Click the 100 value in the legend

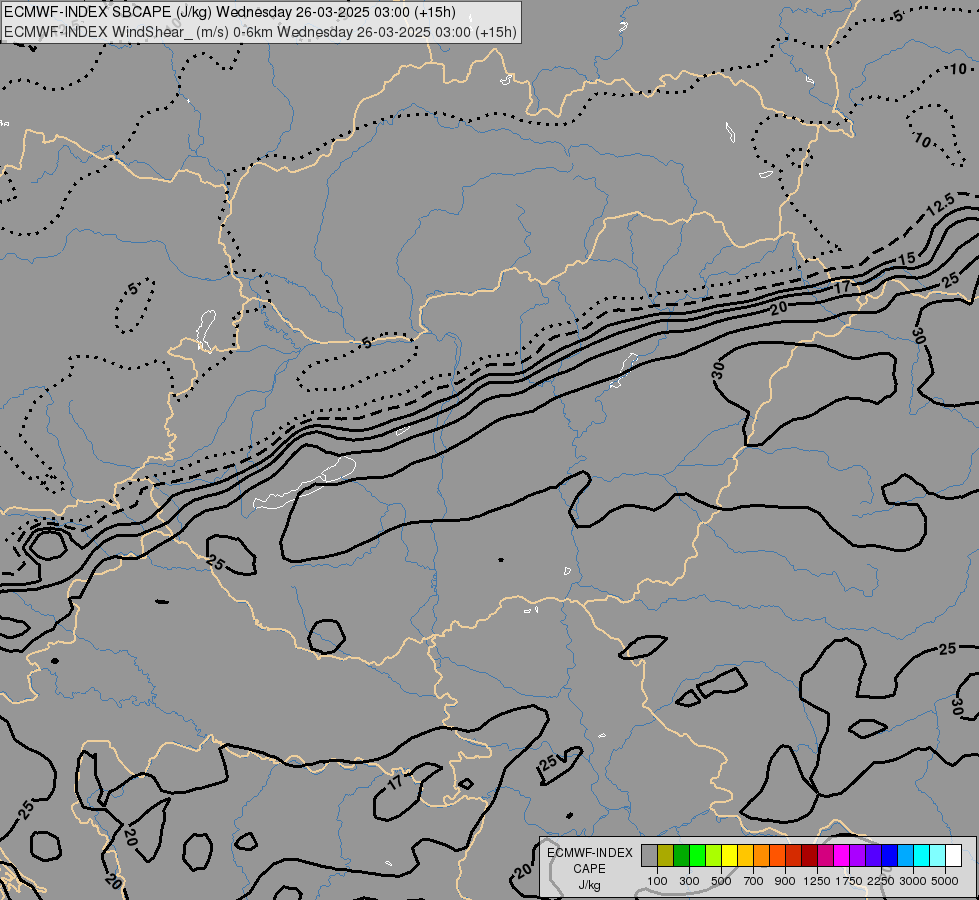pos(657,881)
